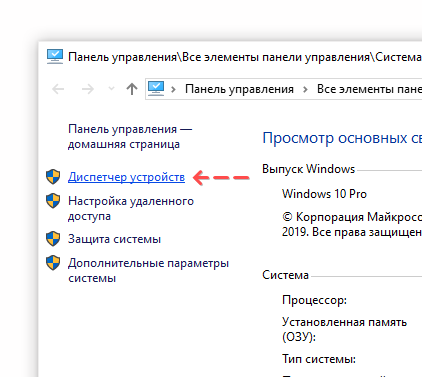Click the Просмотр основных heading text
The height and width of the screenshot is (377, 422).
(x=342, y=138)
